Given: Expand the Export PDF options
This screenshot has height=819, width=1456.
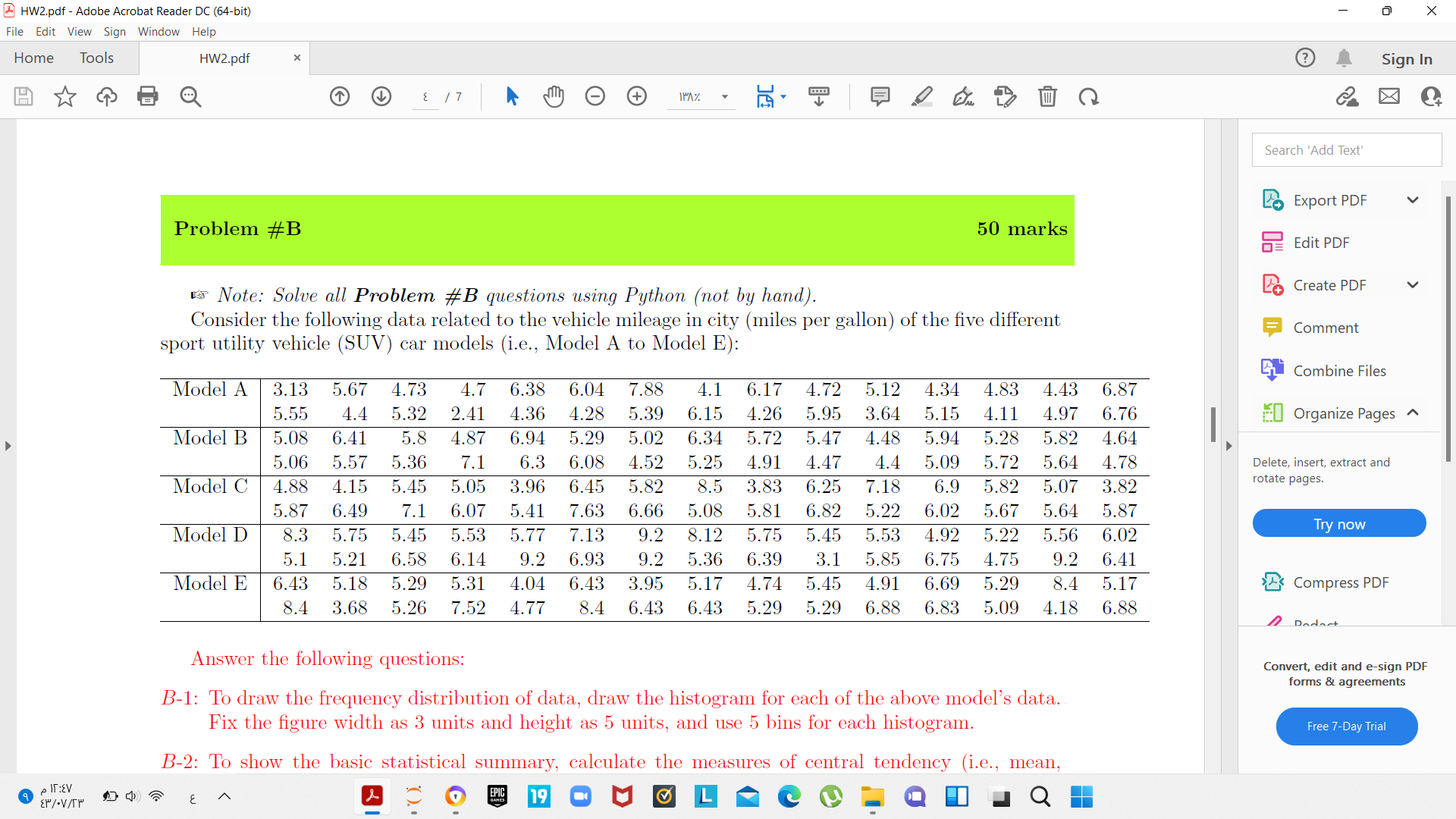Looking at the screenshot, I should click(1412, 200).
